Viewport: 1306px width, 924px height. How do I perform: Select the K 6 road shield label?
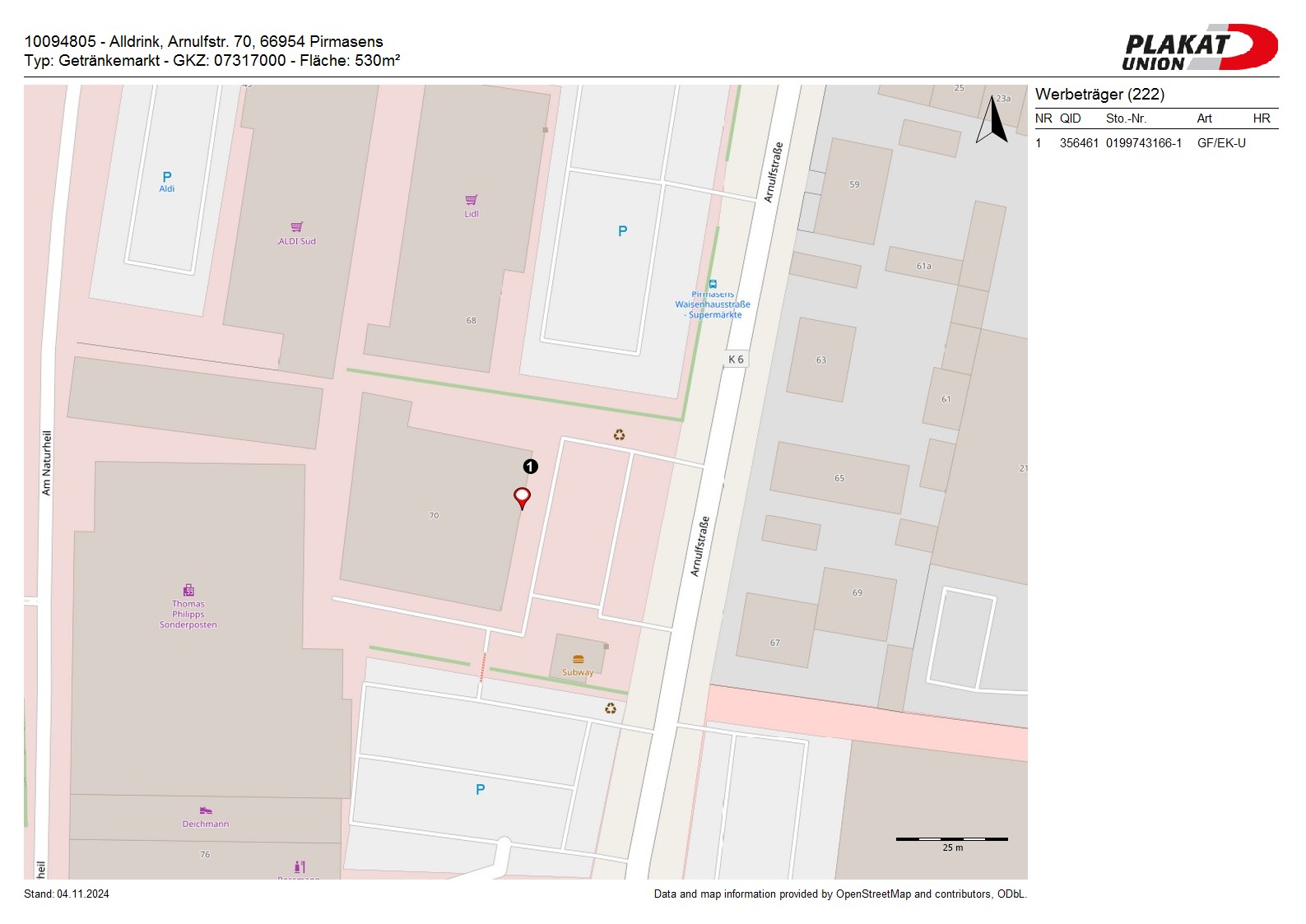tap(736, 360)
